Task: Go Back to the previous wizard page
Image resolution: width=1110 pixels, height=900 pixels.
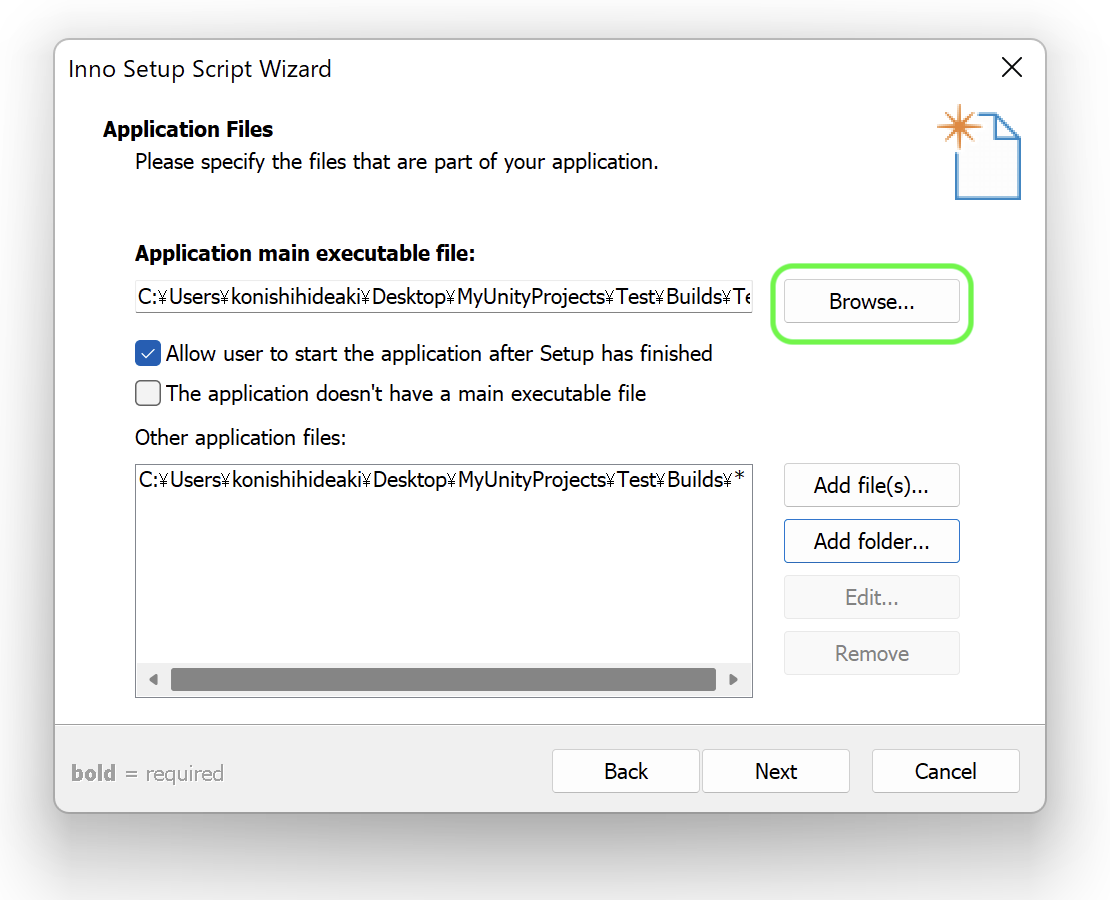Action: pyautogui.click(x=625, y=771)
